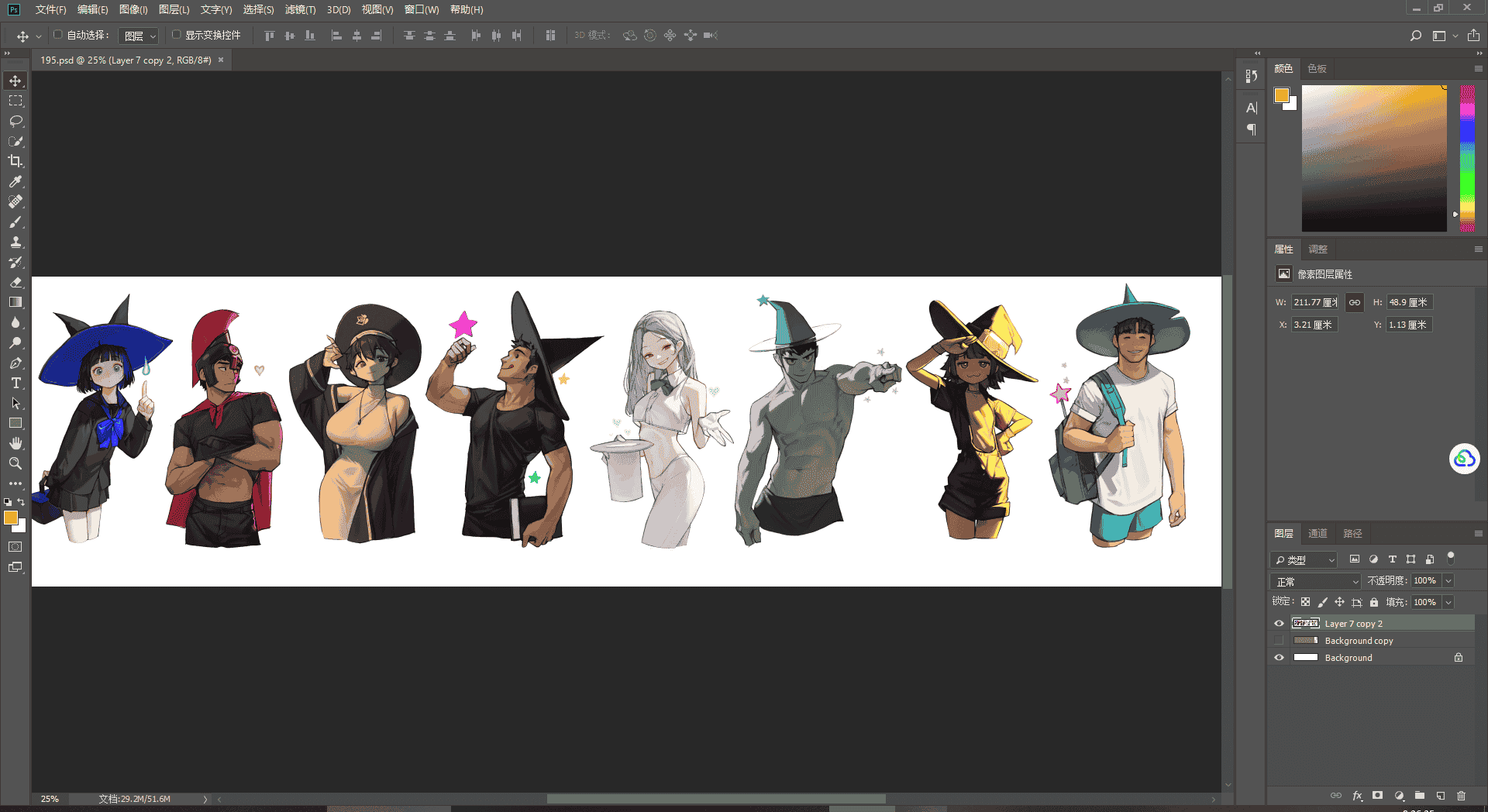Open the 类型 layer filter dropdown

point(1304,559)
